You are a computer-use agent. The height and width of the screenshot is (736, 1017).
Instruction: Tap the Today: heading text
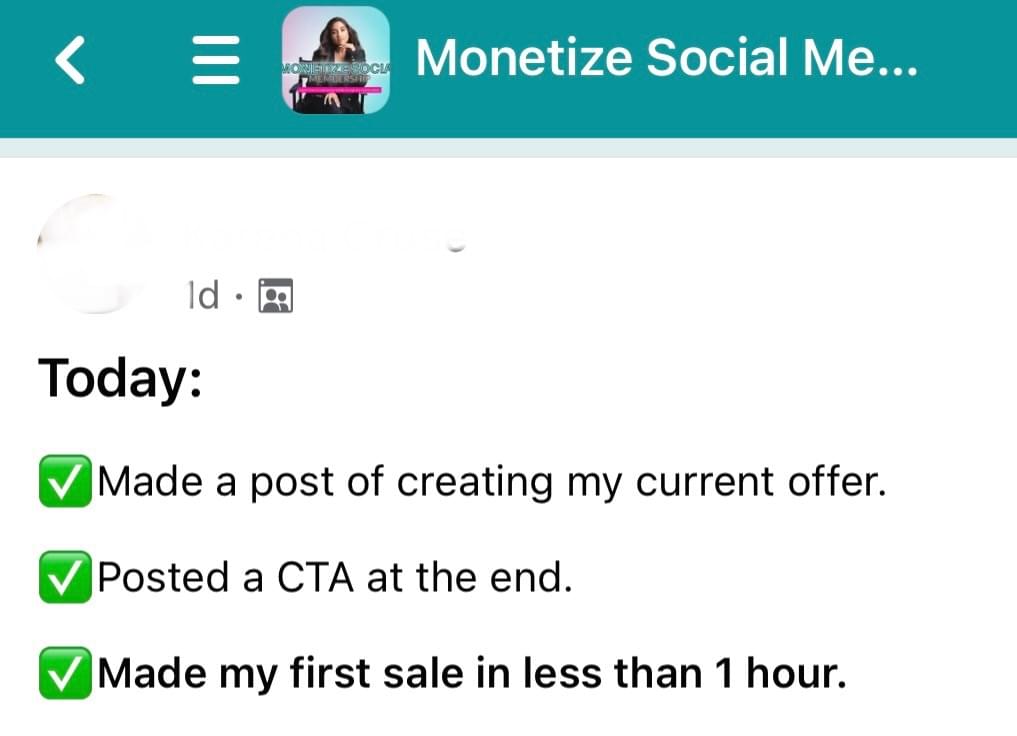120,378
